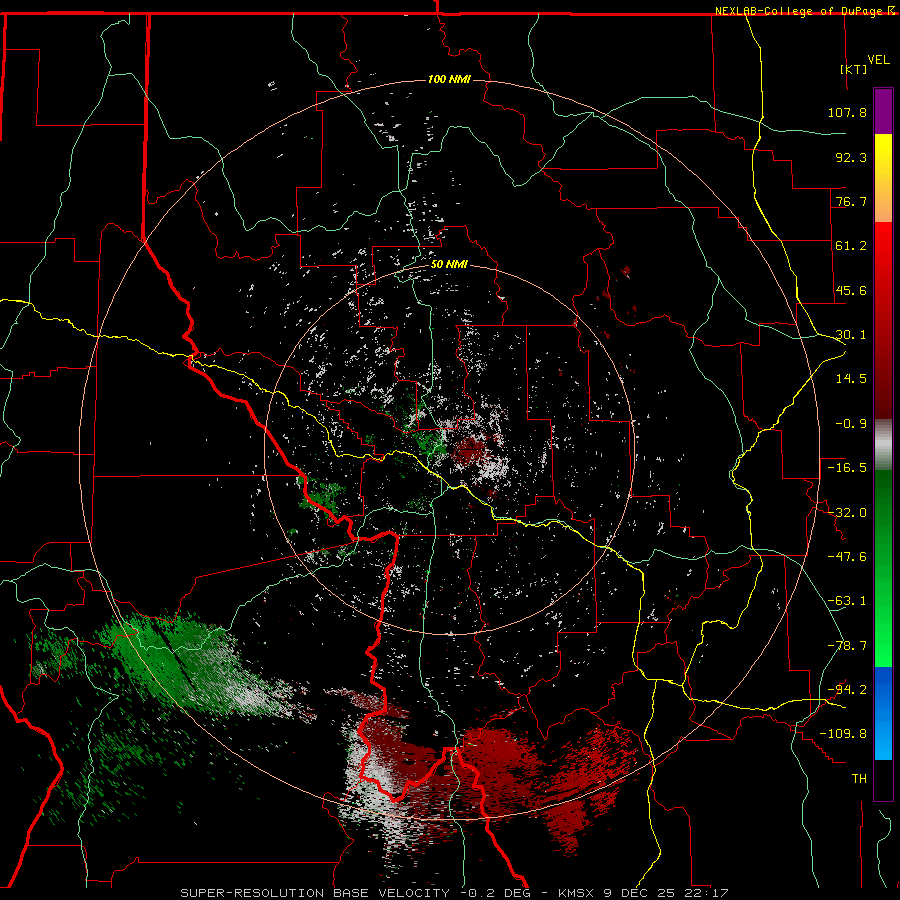
Task: Pick the green segment of the color bar
Action: click(883, 568)
